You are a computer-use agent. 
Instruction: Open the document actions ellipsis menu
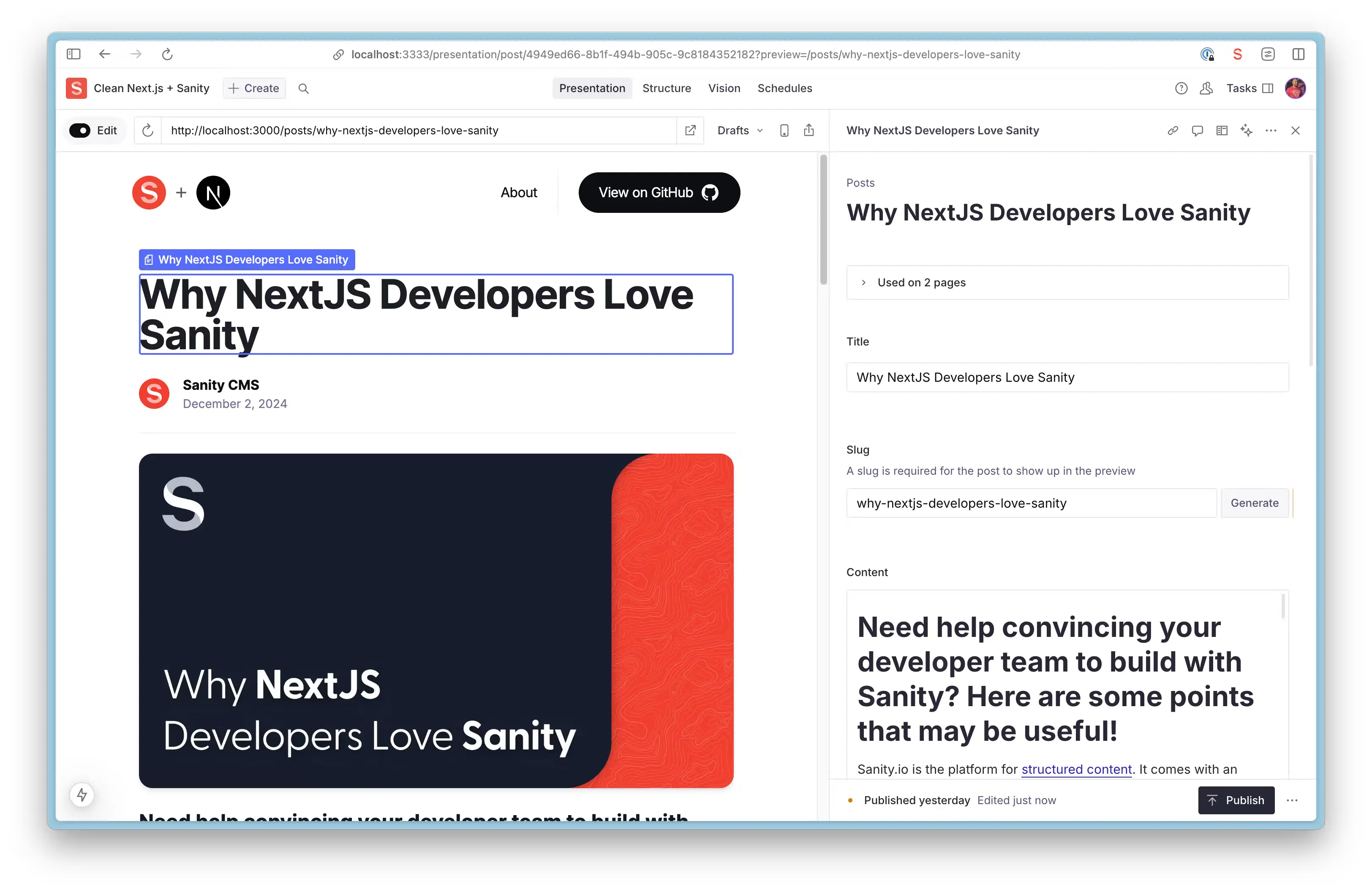tap(1271, 130)
